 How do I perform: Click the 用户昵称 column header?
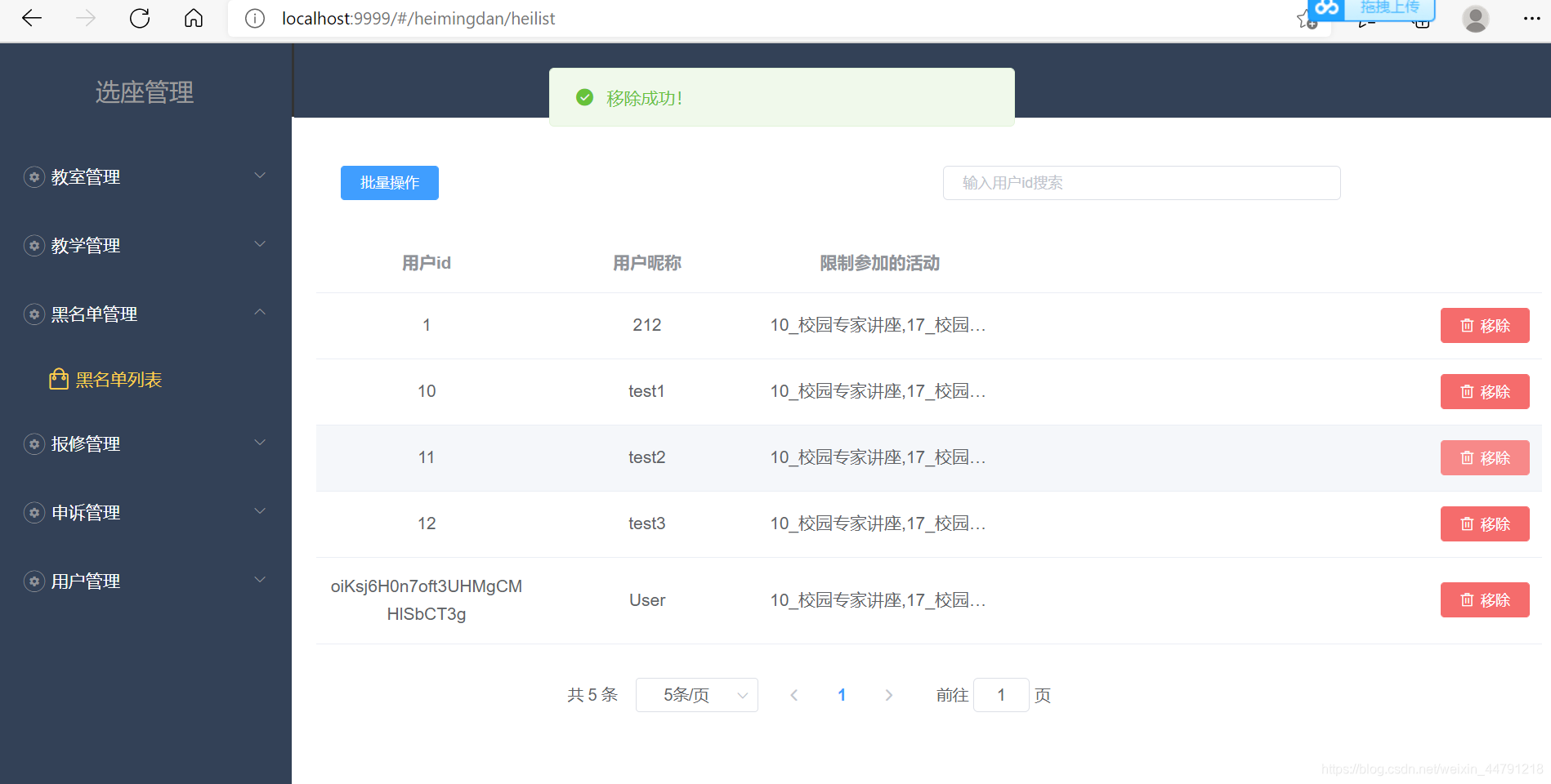pos(647,263)
